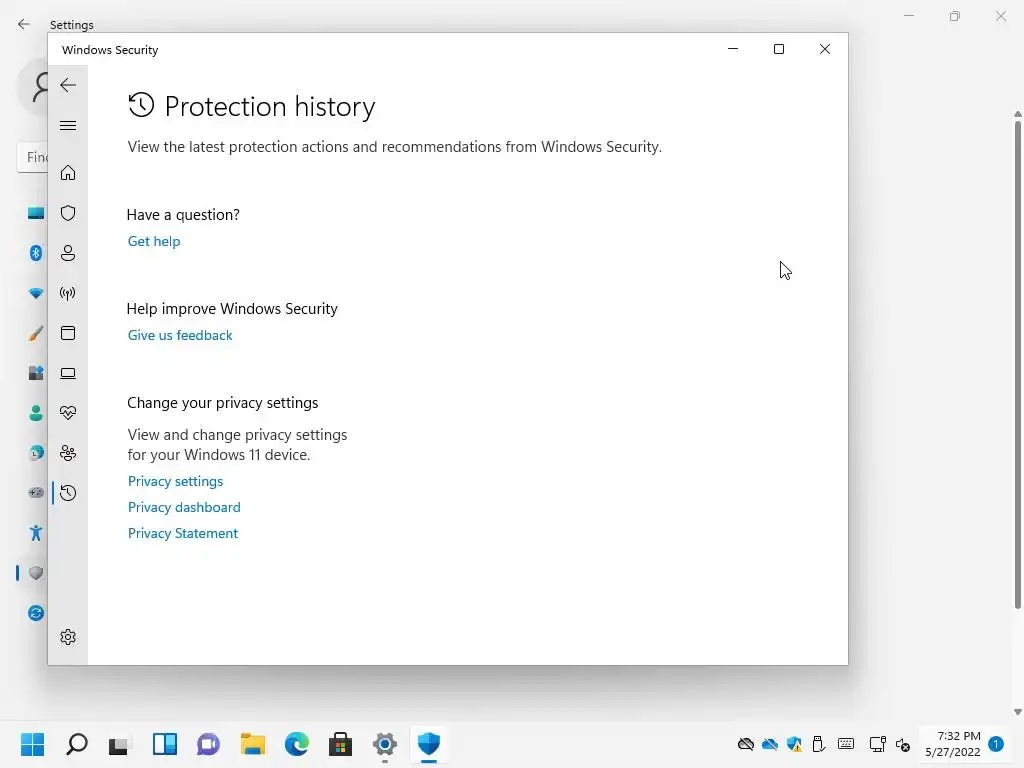Open File Explorer from the taskbar
Viewport: 1024px width, 768px height.
[253, 744]
